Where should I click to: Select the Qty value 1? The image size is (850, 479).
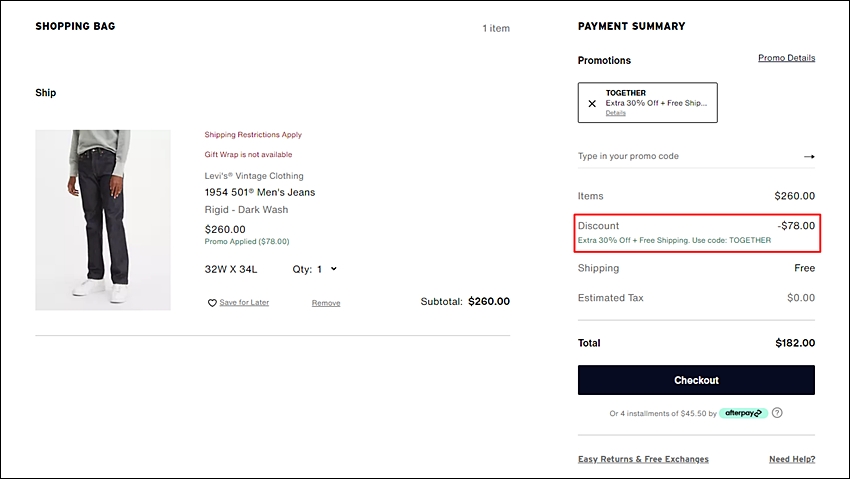(x=320, y=269)
